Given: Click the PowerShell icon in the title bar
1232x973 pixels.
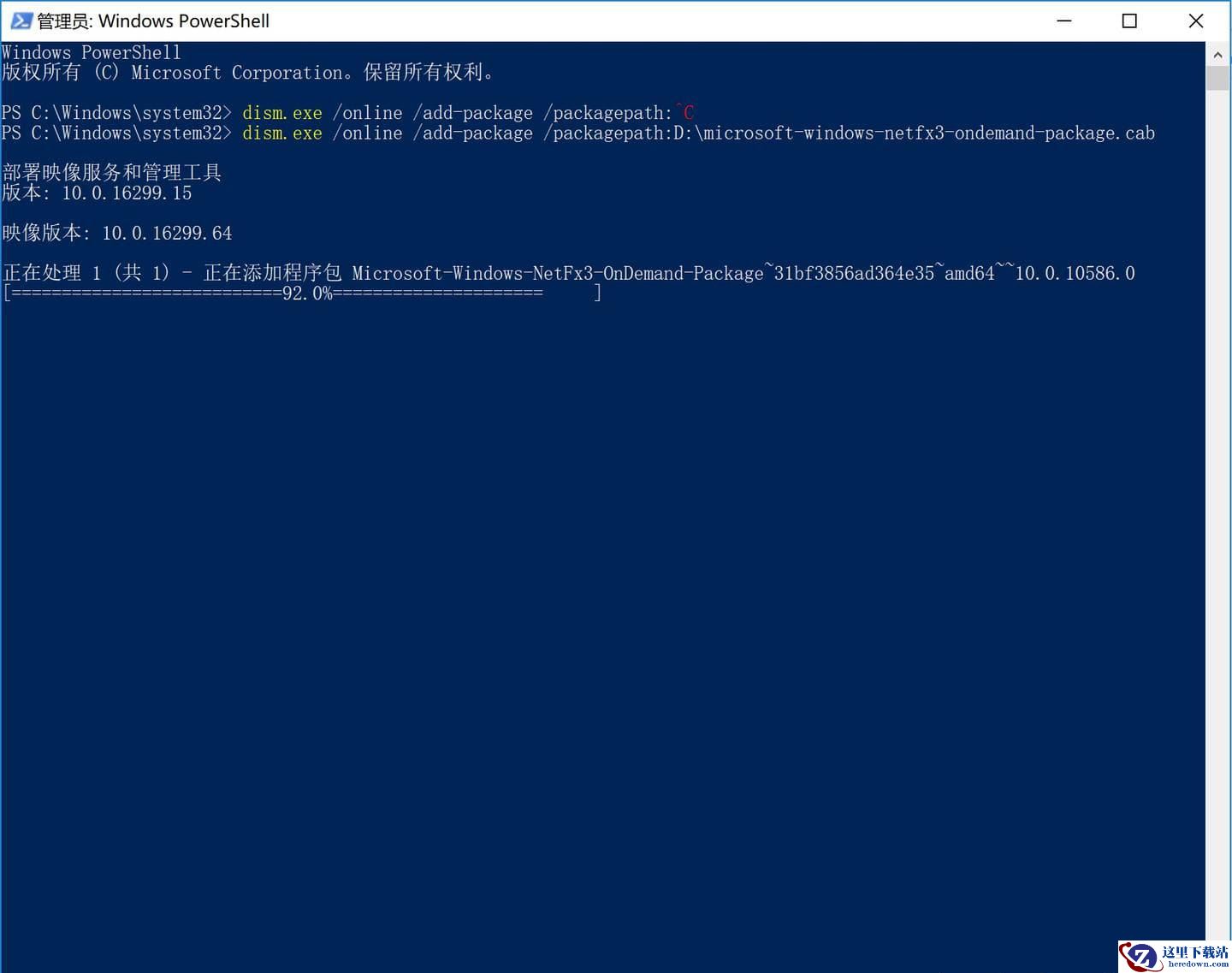Looking at the screenshot, I should point(21,21).
